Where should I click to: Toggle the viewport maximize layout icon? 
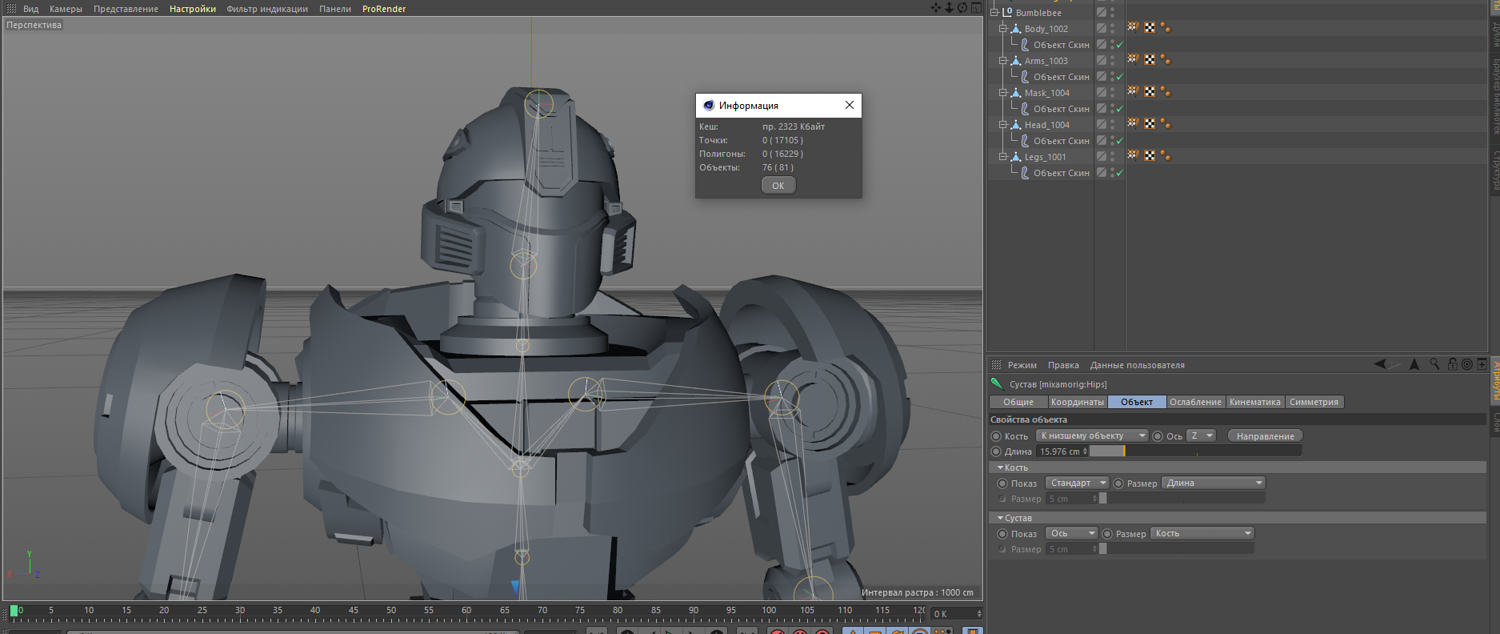tap(976, 8)
